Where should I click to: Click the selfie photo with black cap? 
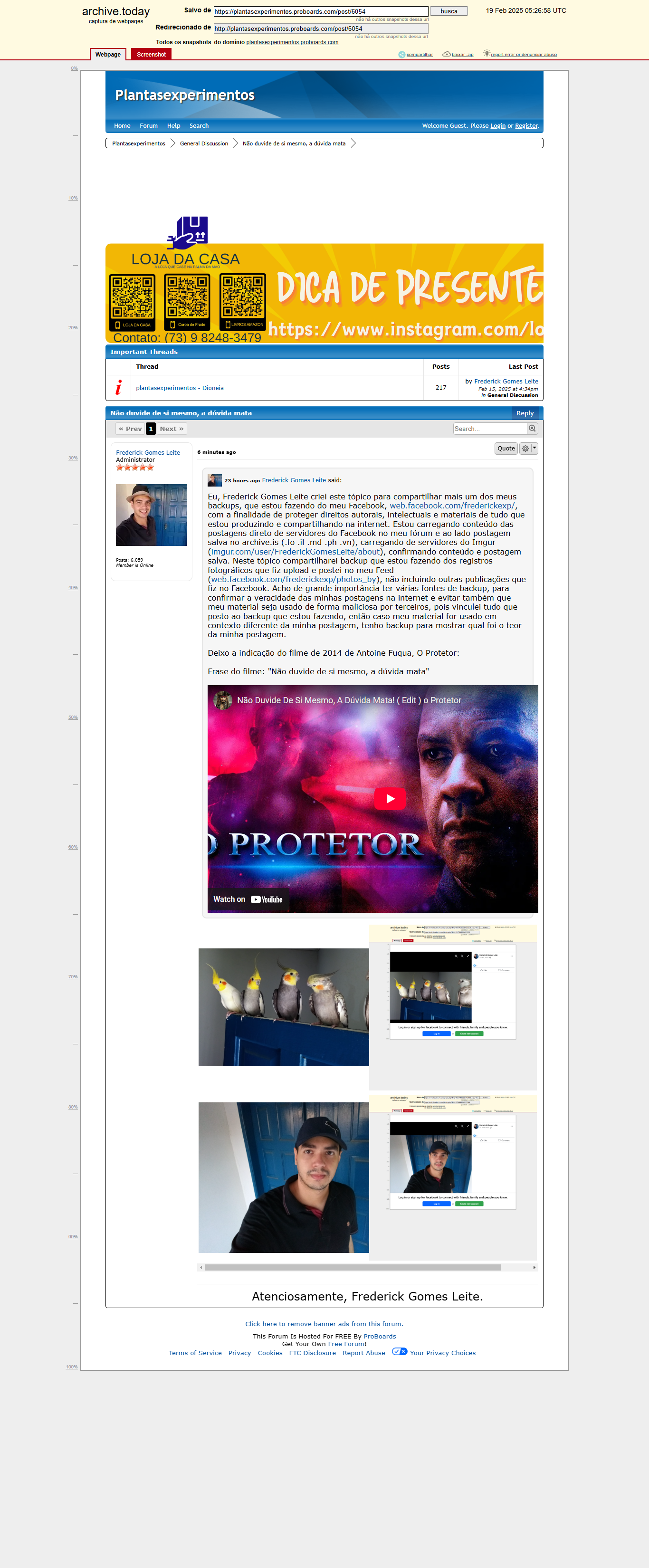point(284,1177)
